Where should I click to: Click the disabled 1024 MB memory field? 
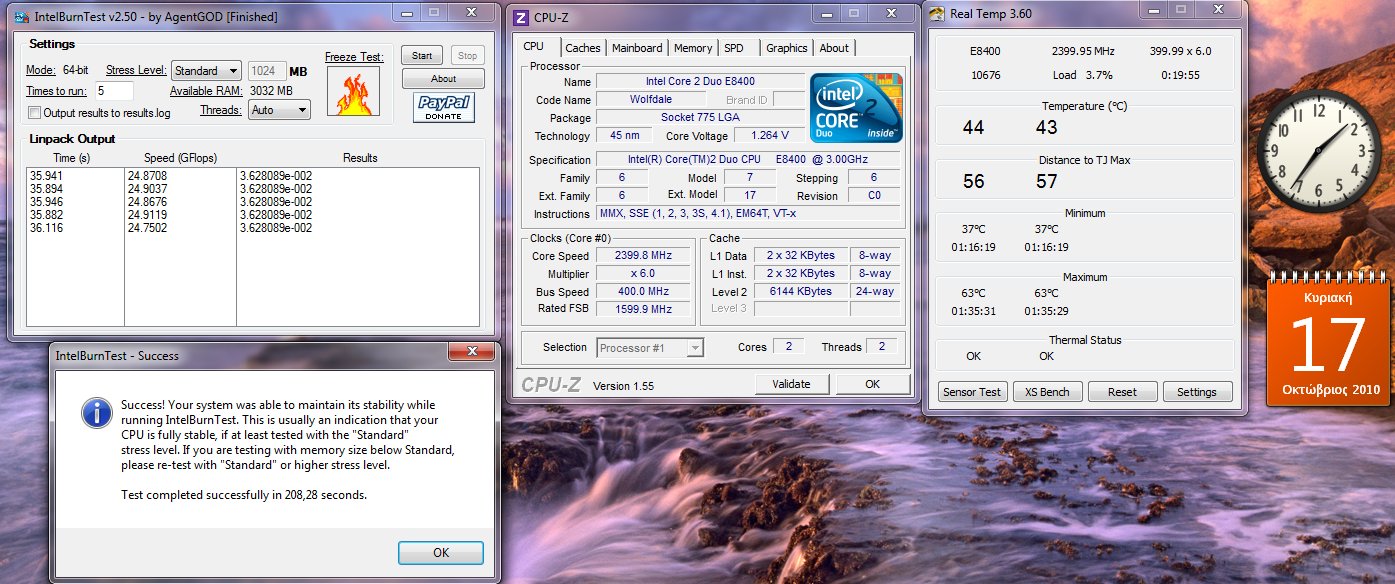click(266, 71)
